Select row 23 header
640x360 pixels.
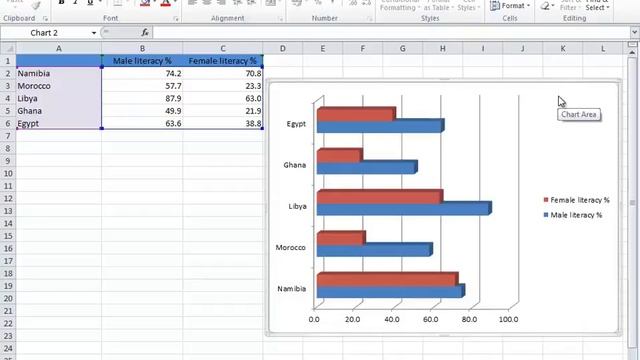pos(8,336)
